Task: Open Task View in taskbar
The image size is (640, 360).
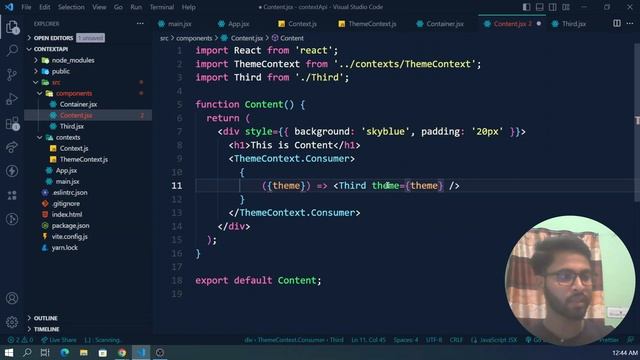Action: click(x=45, y=352)
